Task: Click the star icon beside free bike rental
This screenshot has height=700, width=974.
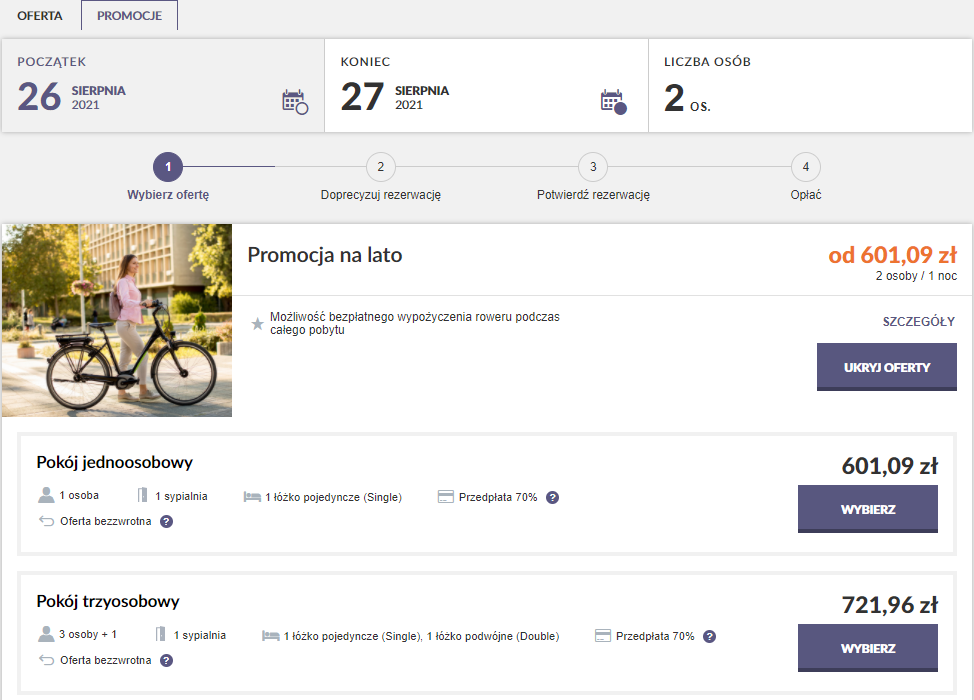Action: 258,324
